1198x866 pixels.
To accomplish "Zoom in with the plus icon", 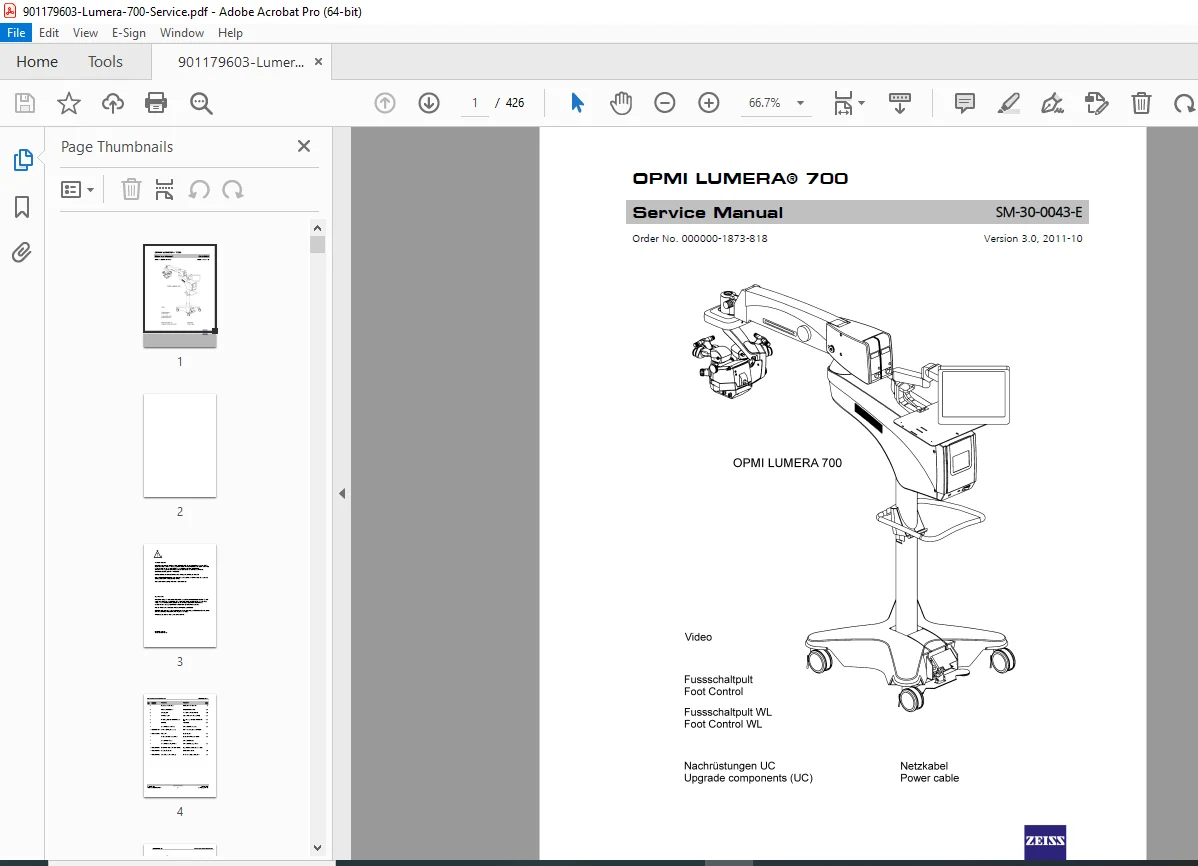I will [709, 102].
